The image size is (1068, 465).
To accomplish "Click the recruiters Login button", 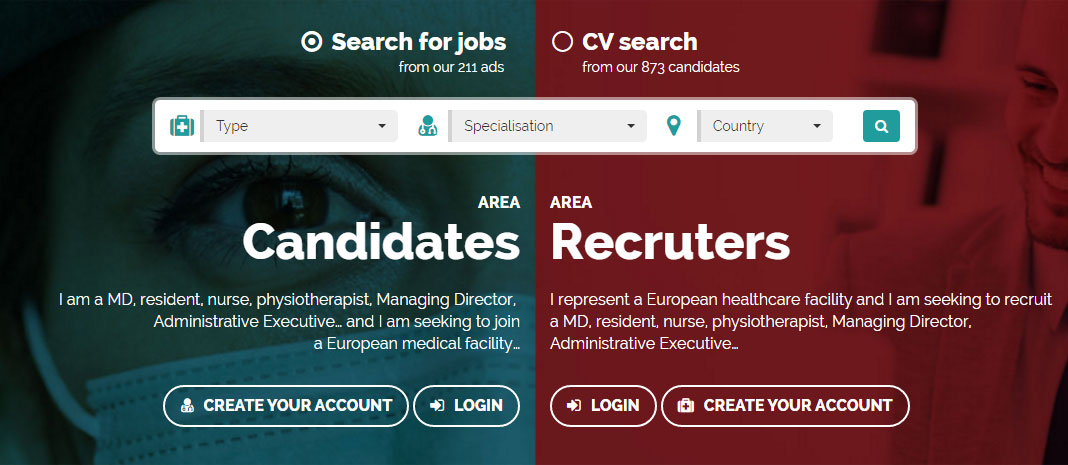I will 603,406.
